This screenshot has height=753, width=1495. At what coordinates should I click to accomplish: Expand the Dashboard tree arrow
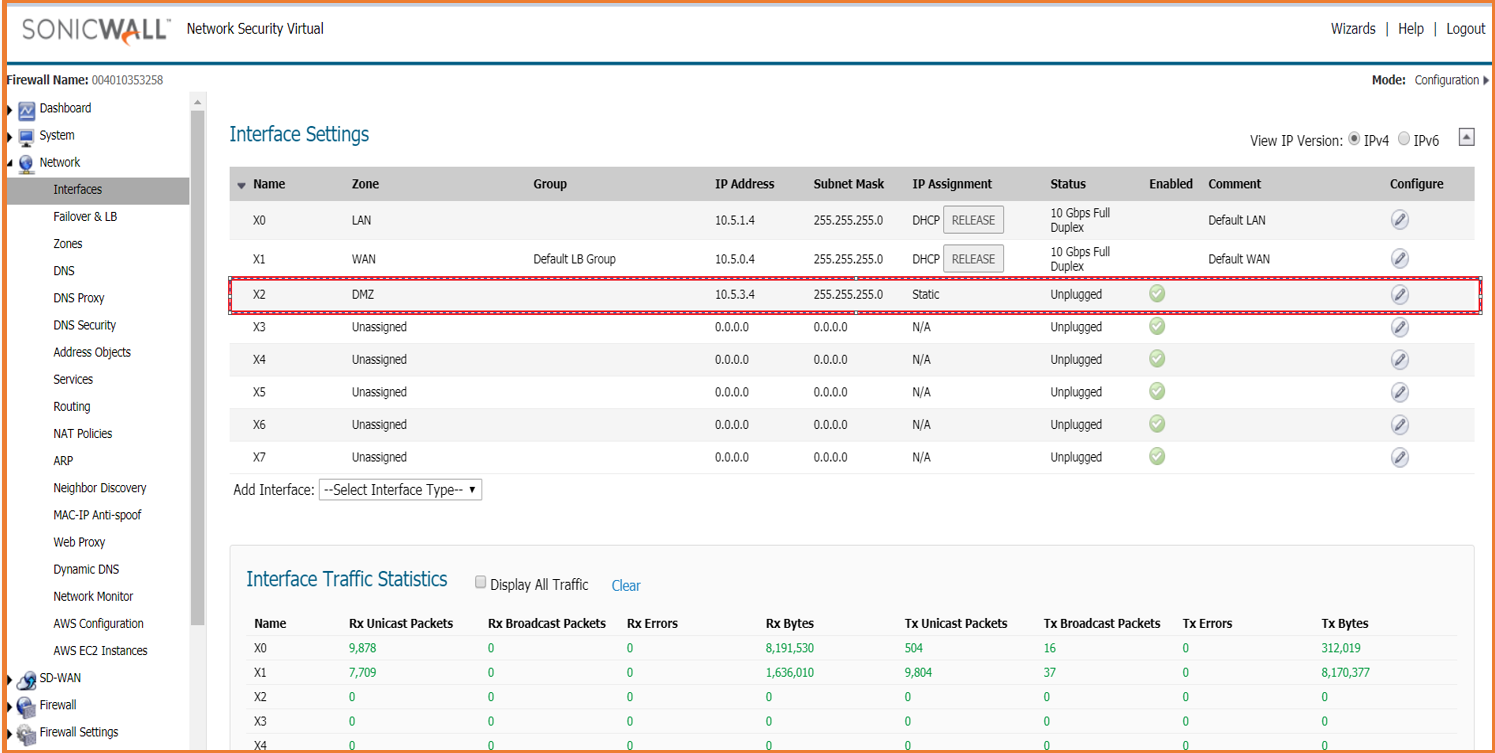(10, 109)
